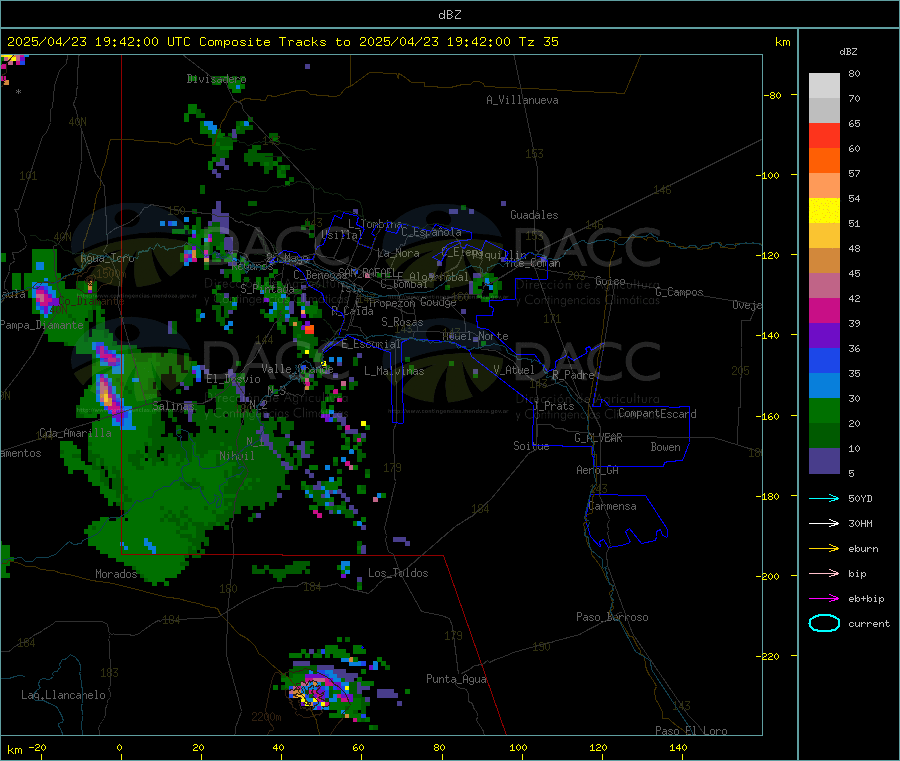Click the Bowen map label
The image size is (900, 761).
click(665, 447)
